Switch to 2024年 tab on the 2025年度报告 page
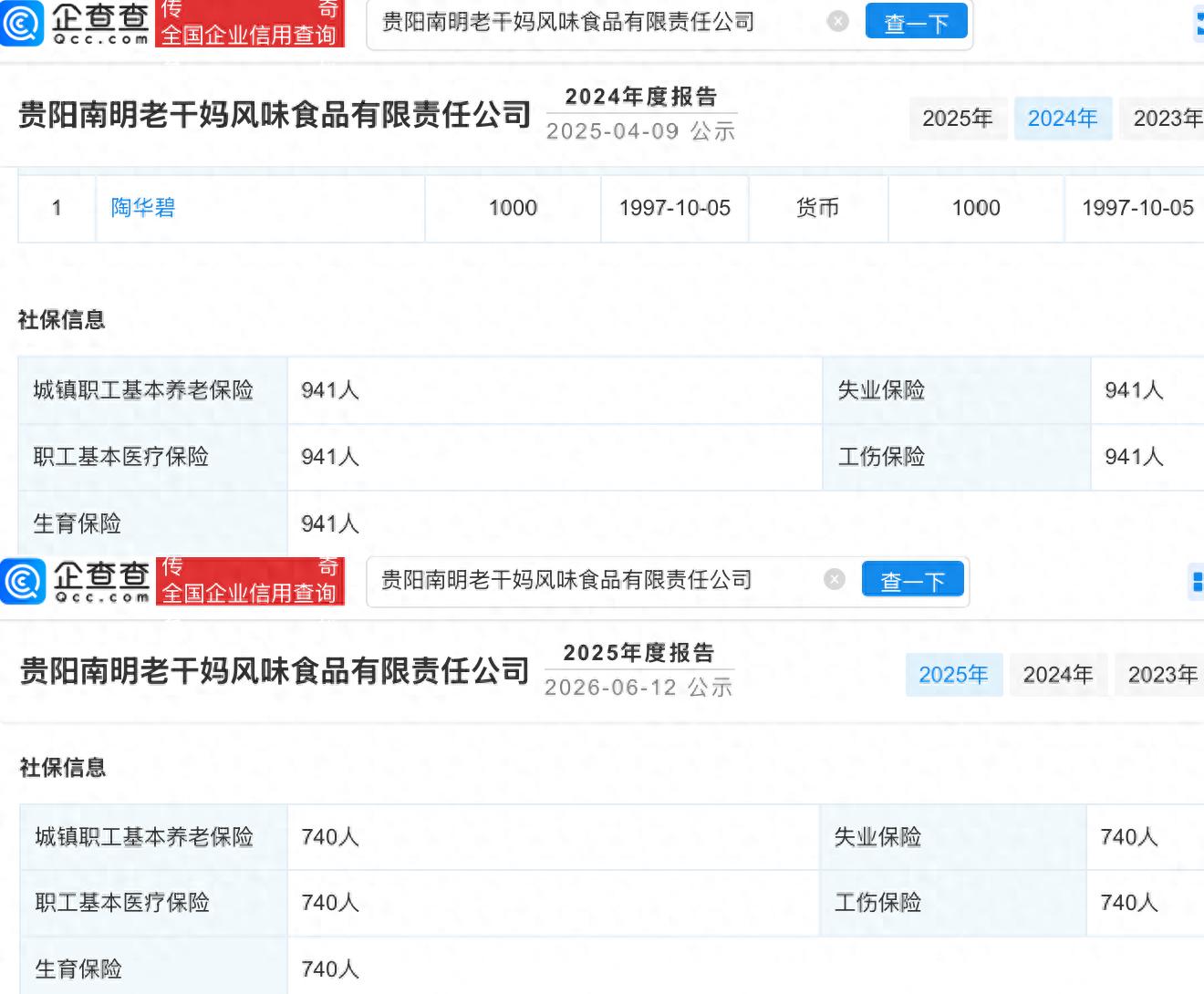 (1058, 675)
